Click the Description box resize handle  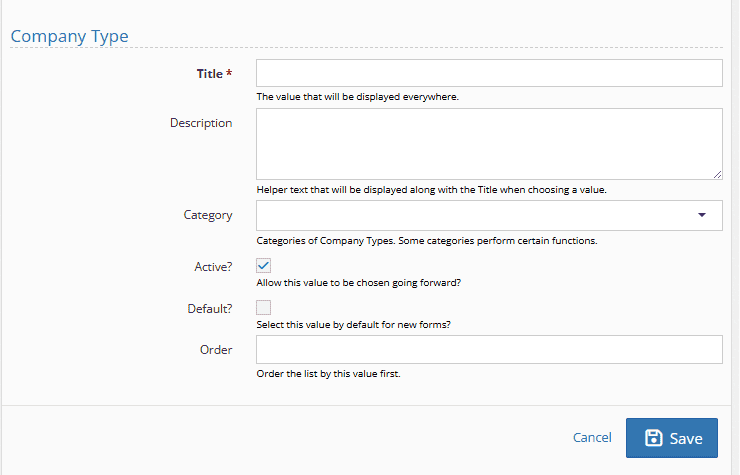pos(717,174)
